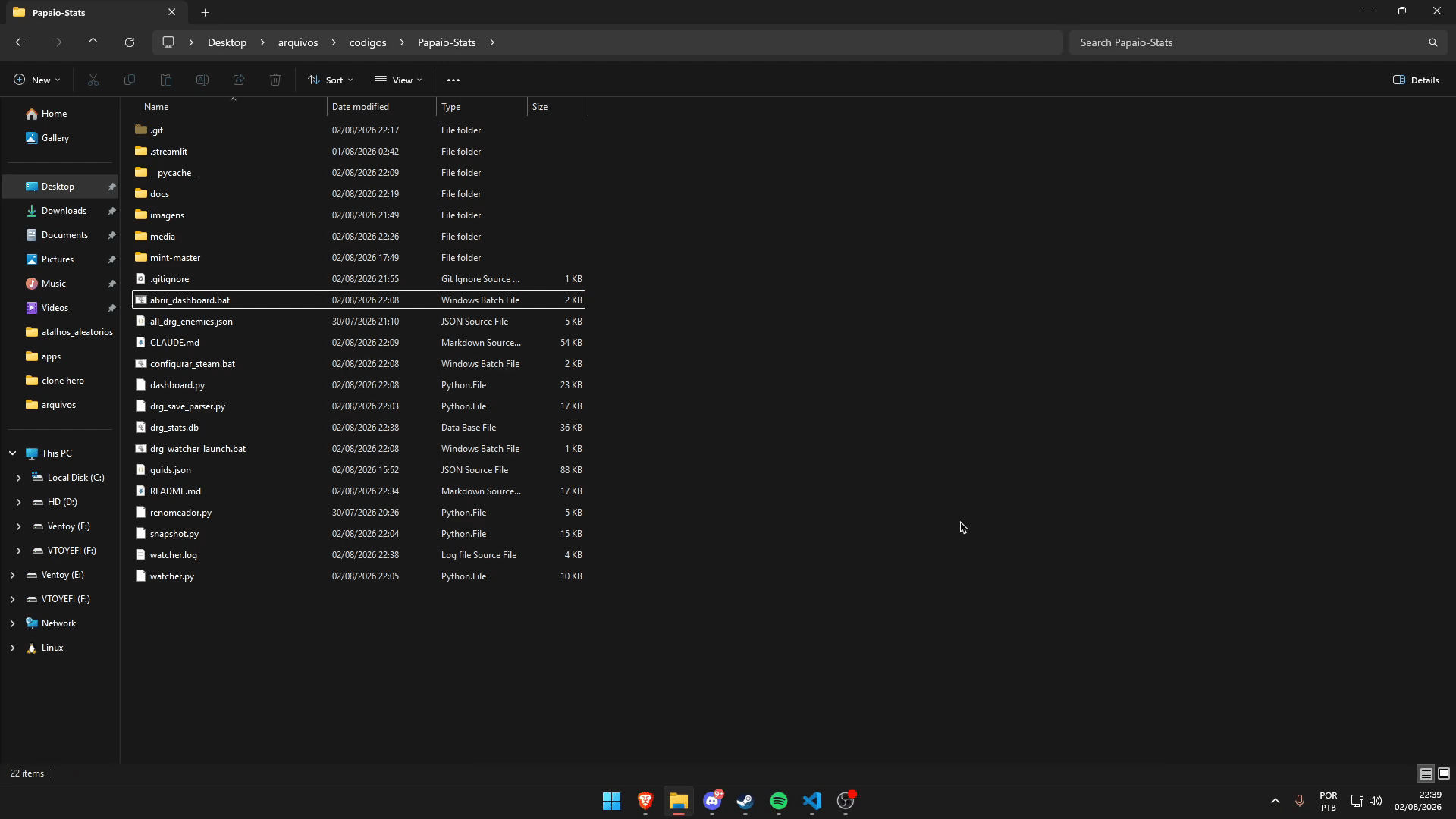
Task: Sort by the Type column header
Action: point(482,107)
